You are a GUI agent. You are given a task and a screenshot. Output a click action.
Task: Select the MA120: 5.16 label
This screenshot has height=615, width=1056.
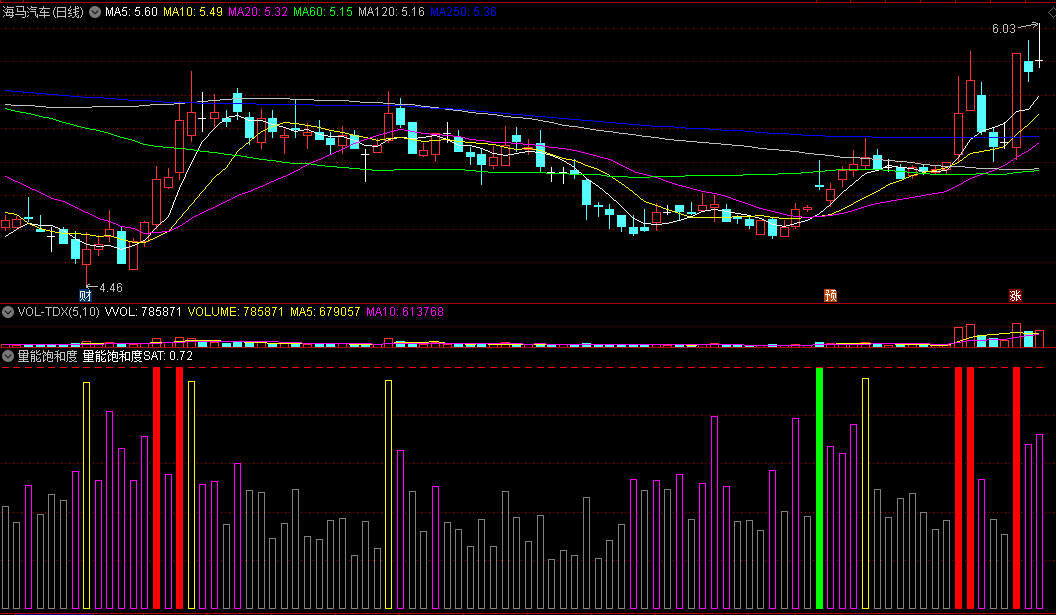point(391,12)
